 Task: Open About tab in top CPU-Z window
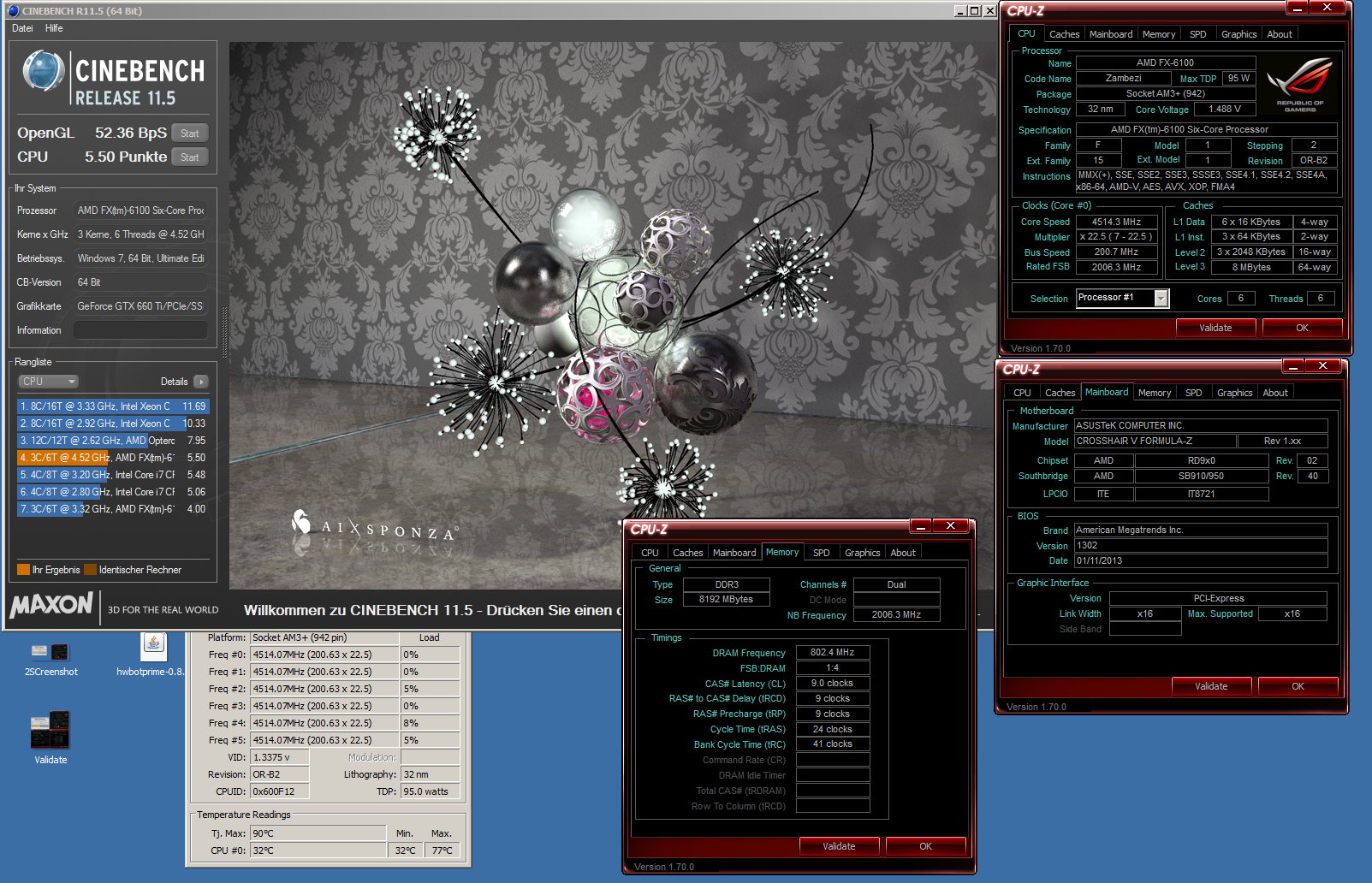[1280, 34]
